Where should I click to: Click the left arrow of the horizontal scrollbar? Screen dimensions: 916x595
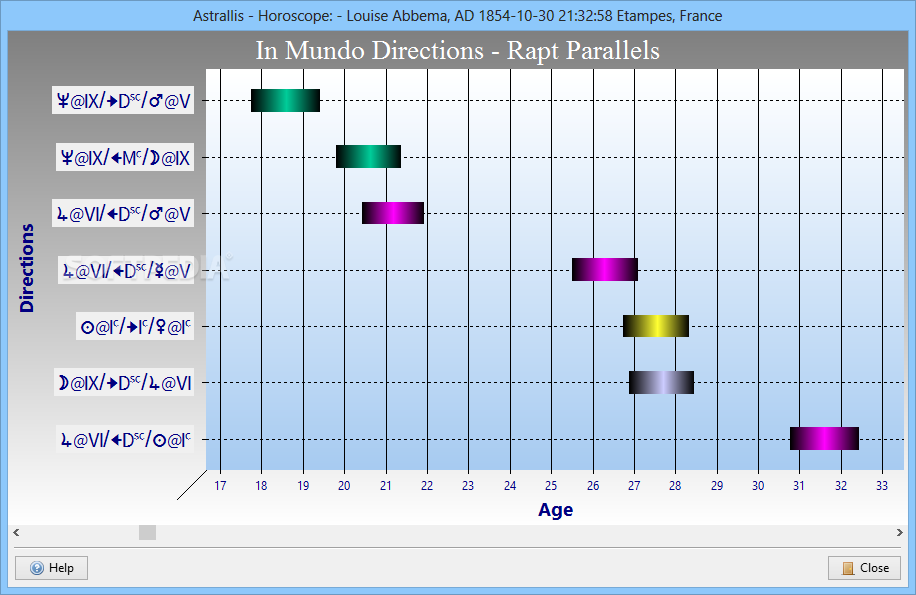pyautogui.click(x=16, y=532)
